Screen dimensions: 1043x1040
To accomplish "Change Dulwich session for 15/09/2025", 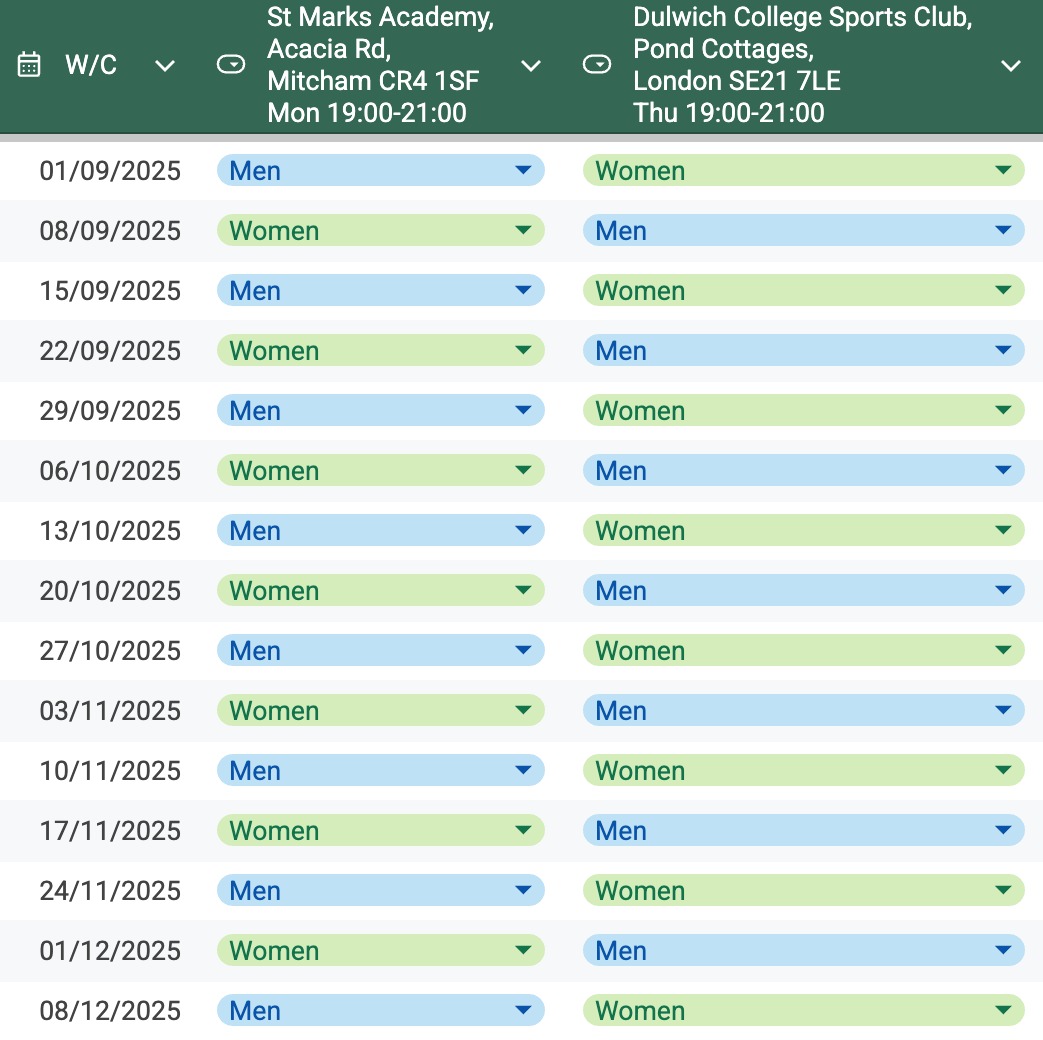I will tap(803, 291).
